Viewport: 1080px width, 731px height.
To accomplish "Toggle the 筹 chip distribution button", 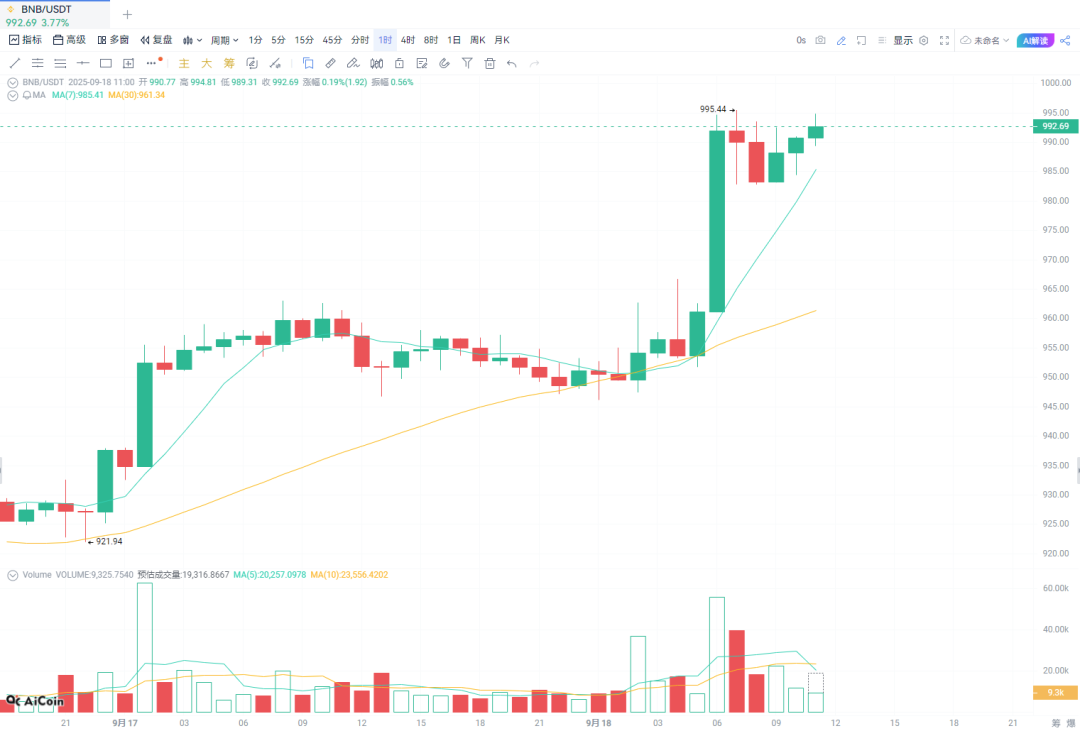I will 228,63.
